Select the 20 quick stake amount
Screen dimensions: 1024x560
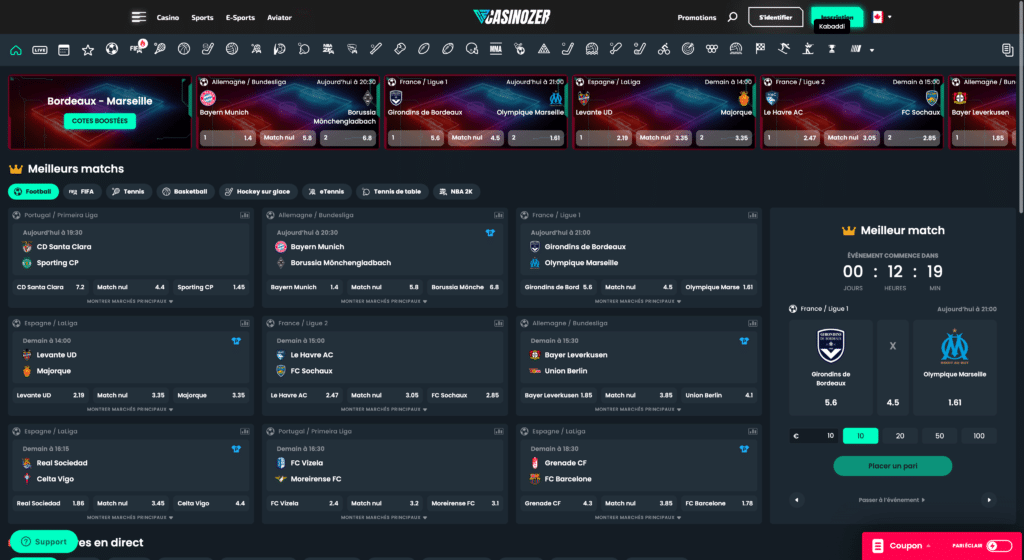899,435
